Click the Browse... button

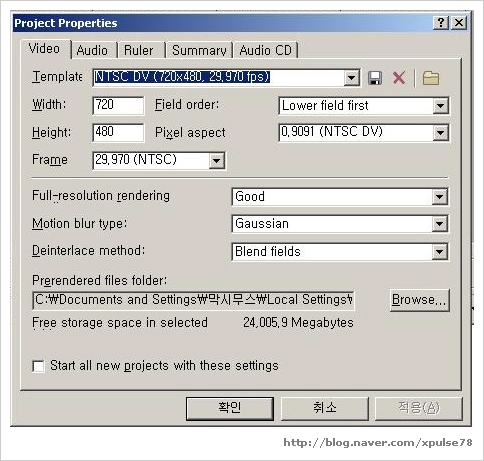click(419, 300)
